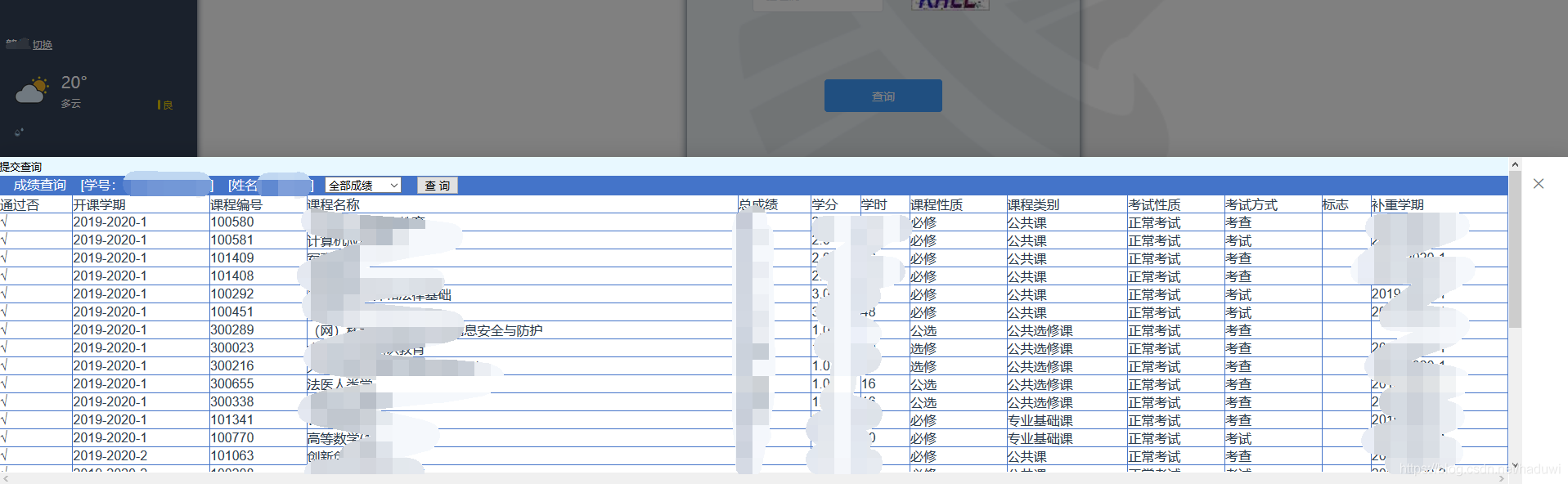Click the gray 查 询 button
This screenshot has width=1568, height=484.
coord(437,186)
